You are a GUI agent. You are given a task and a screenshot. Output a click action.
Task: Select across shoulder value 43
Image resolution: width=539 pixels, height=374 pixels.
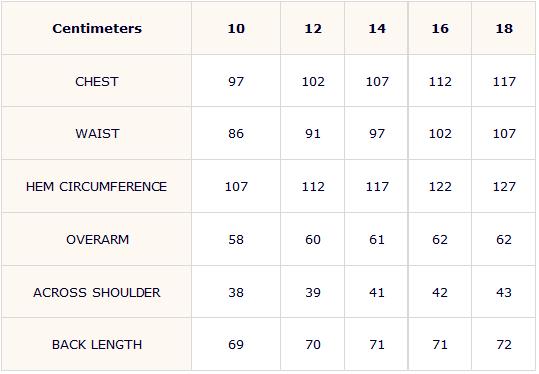pyautogui.click(x=504, y=293)
